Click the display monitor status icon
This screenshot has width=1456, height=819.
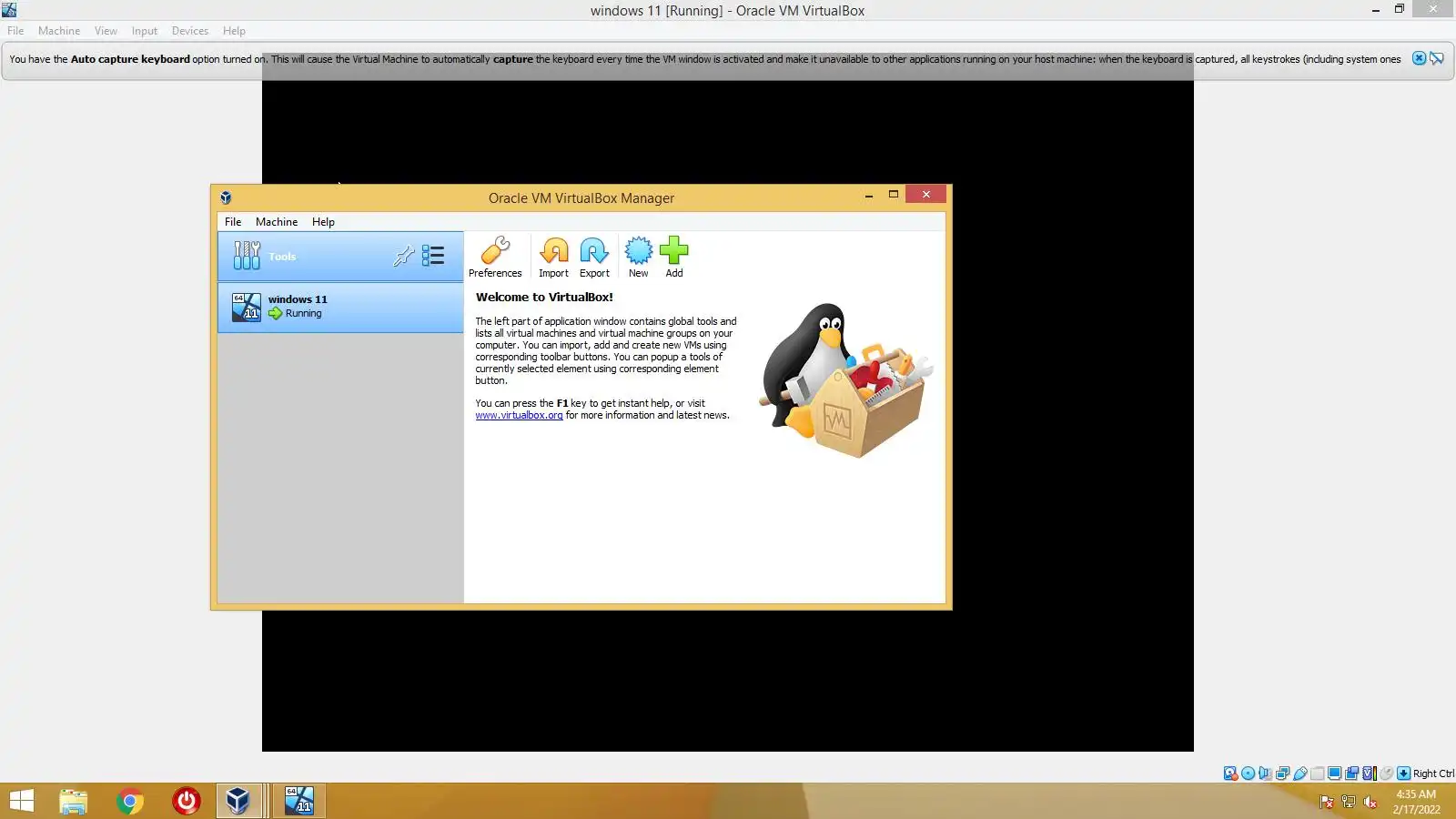pos(1334,773)
